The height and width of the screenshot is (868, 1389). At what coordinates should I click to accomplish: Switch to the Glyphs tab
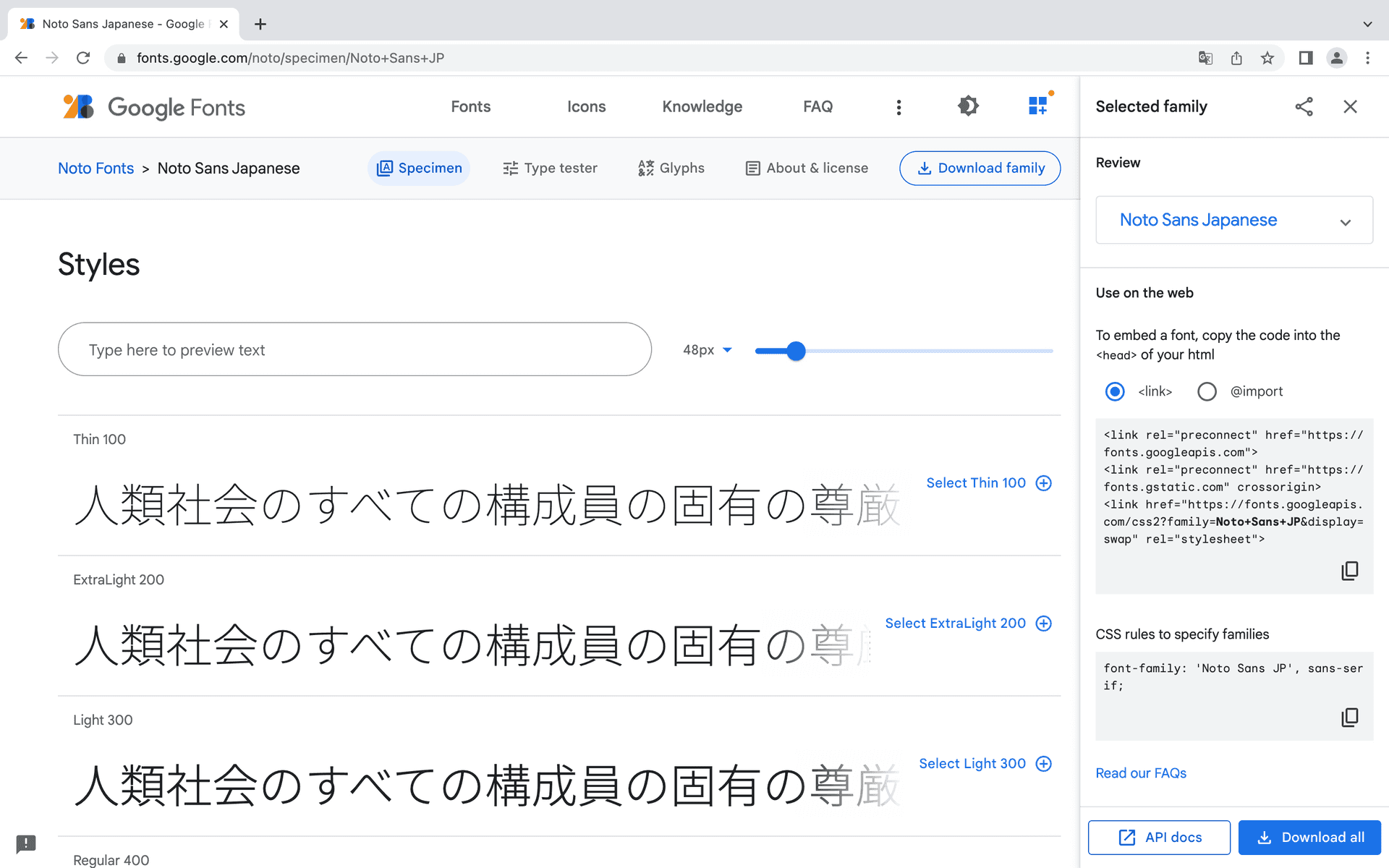click(671, 169)
